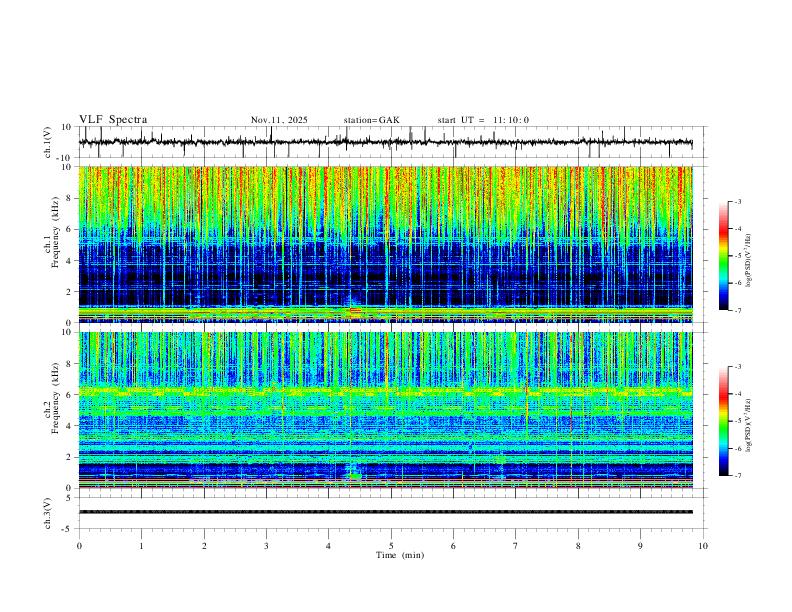This screenshot has width=792, height=612.
Task: Click the log(PSD) label beside the ch.1 colorbar
Action: coord(748,261)
